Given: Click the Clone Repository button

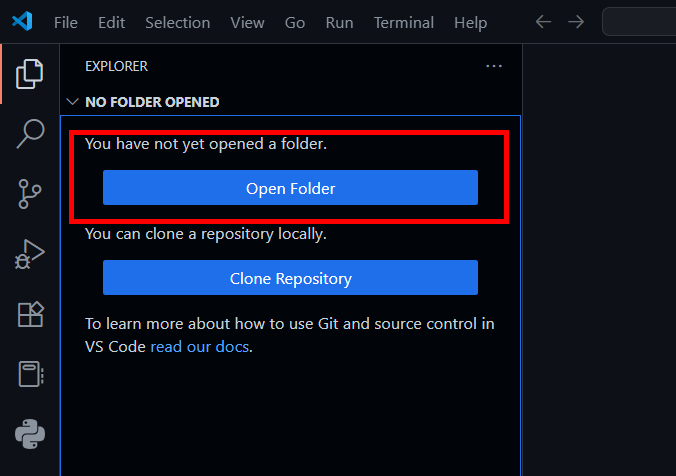Looking at the screenshot, I should [x=290, y=278].
